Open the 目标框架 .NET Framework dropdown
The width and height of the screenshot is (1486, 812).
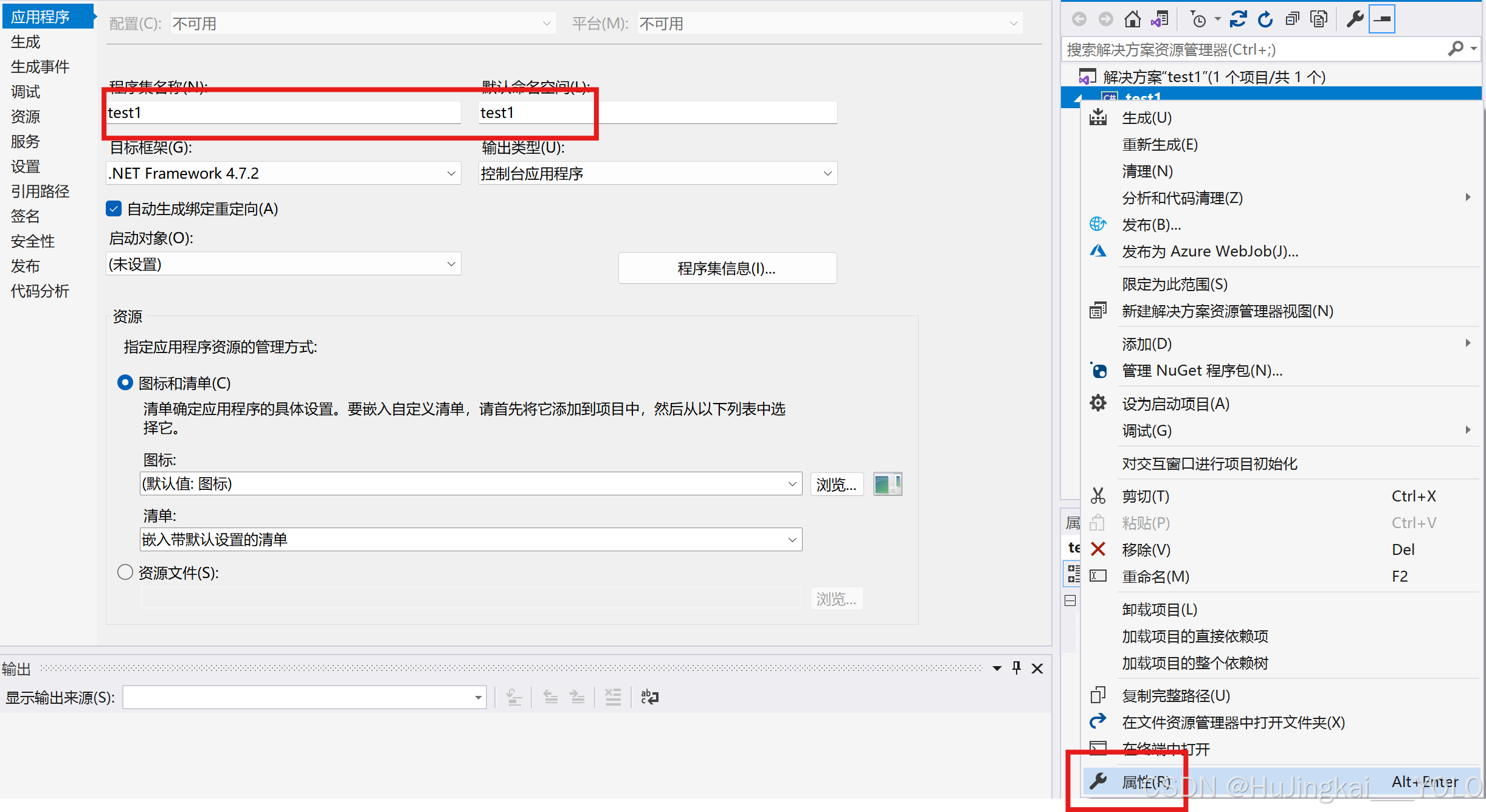283,174
